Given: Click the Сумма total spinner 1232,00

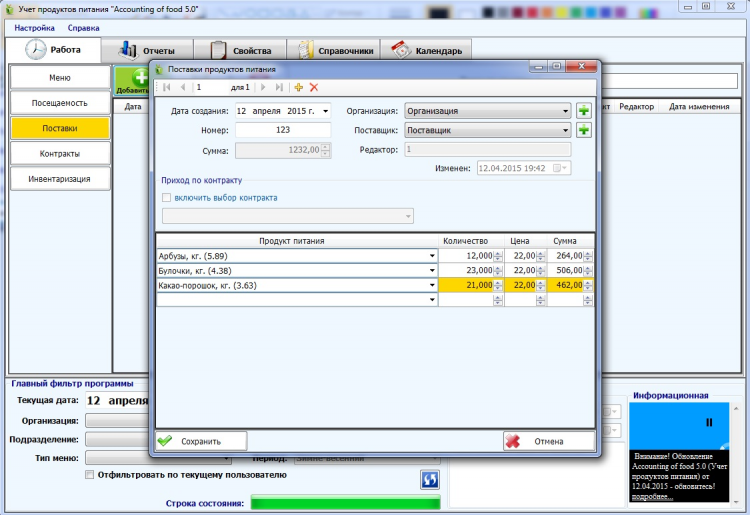Looking at the screenshot, I should [283, 150].
